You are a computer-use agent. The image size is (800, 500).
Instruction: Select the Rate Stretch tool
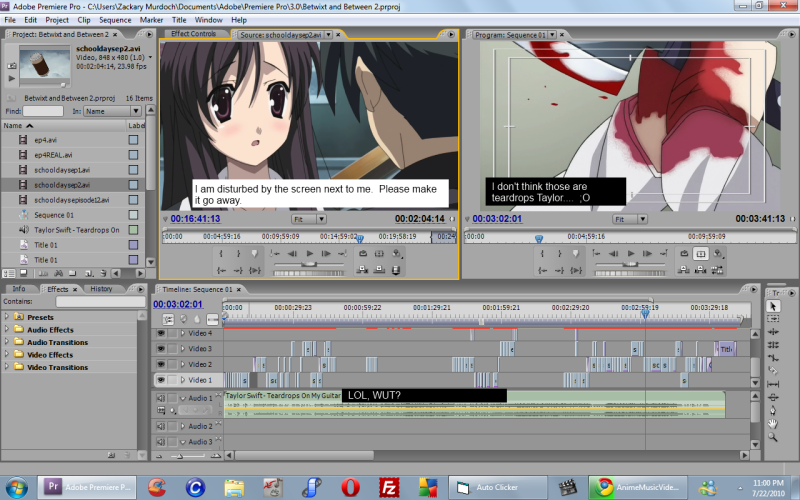(x=772, y=358)
